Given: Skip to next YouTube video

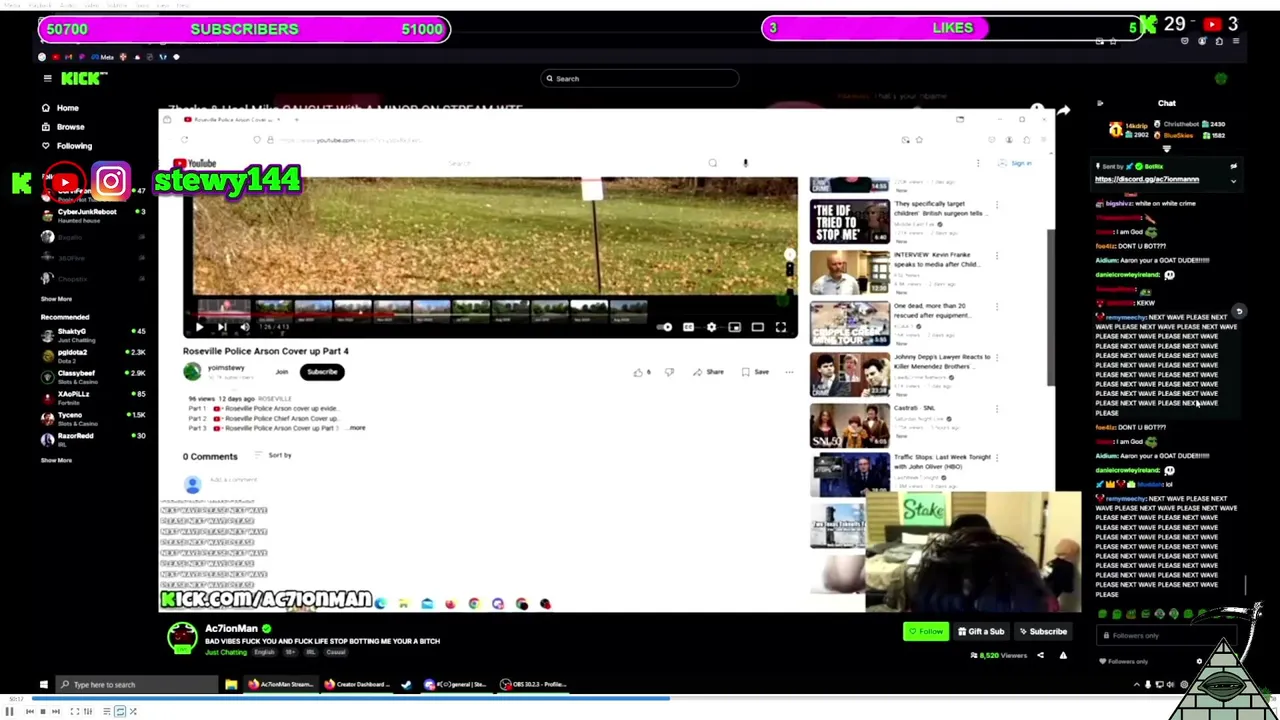Looking at the screenshot, I should pos(222,327).
